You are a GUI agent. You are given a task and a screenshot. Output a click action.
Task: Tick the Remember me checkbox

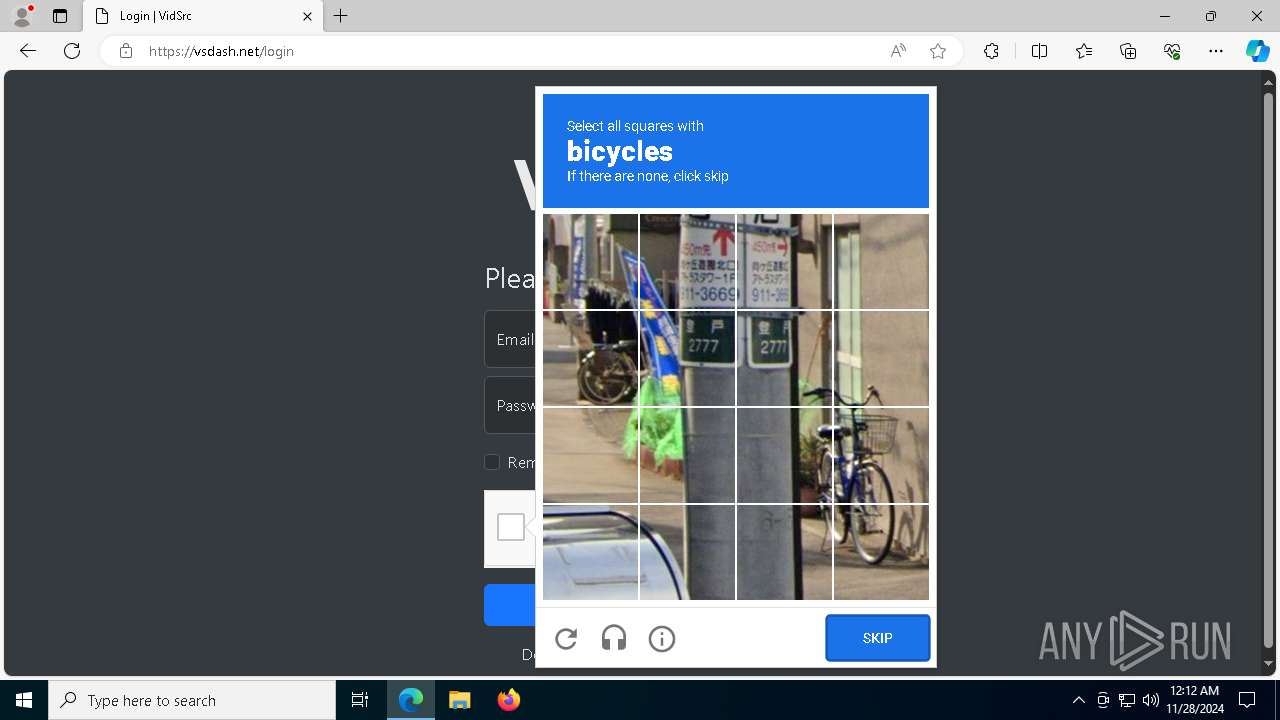[492, 462]
